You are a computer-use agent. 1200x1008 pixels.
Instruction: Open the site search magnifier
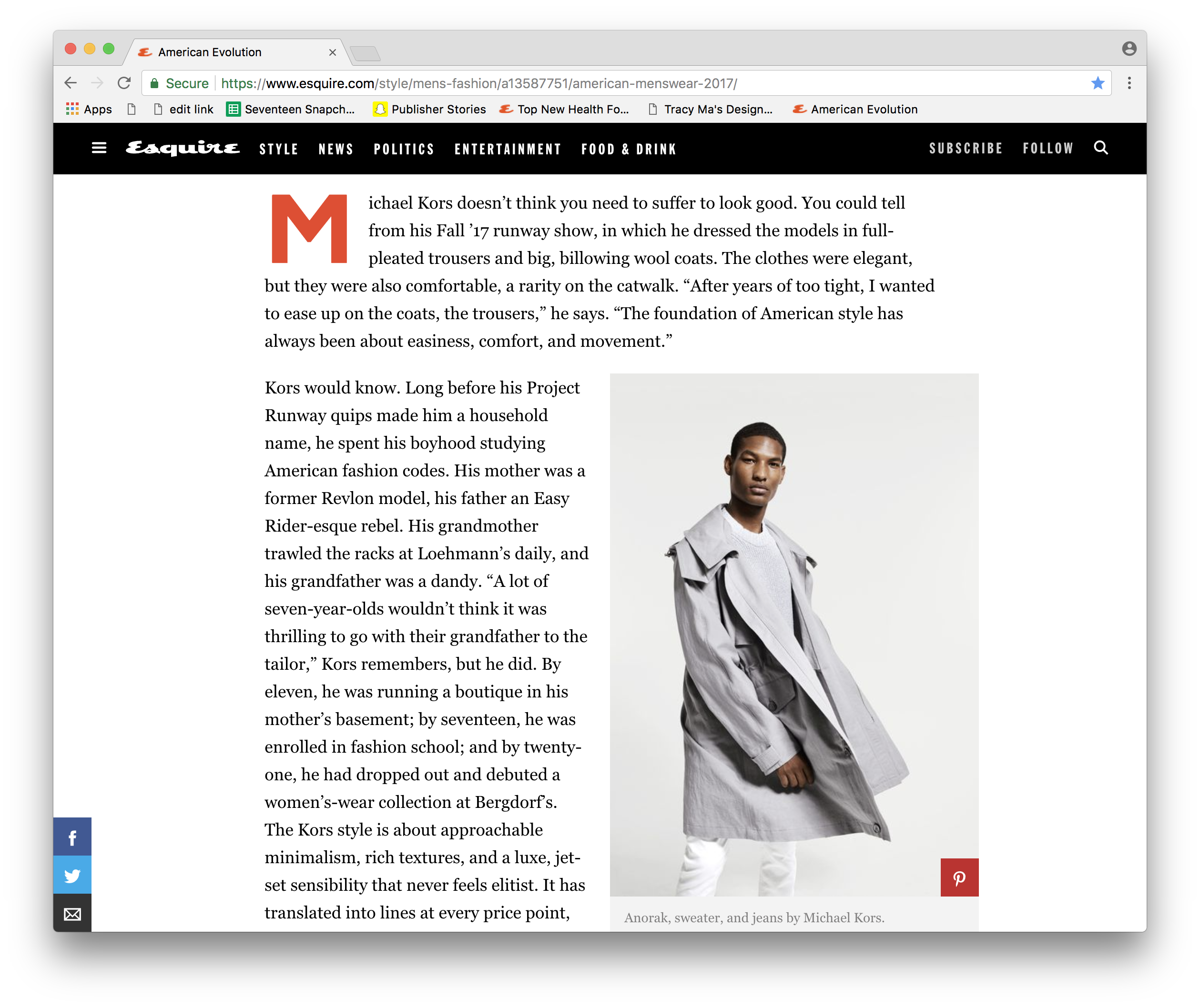tap(1100, 148)
